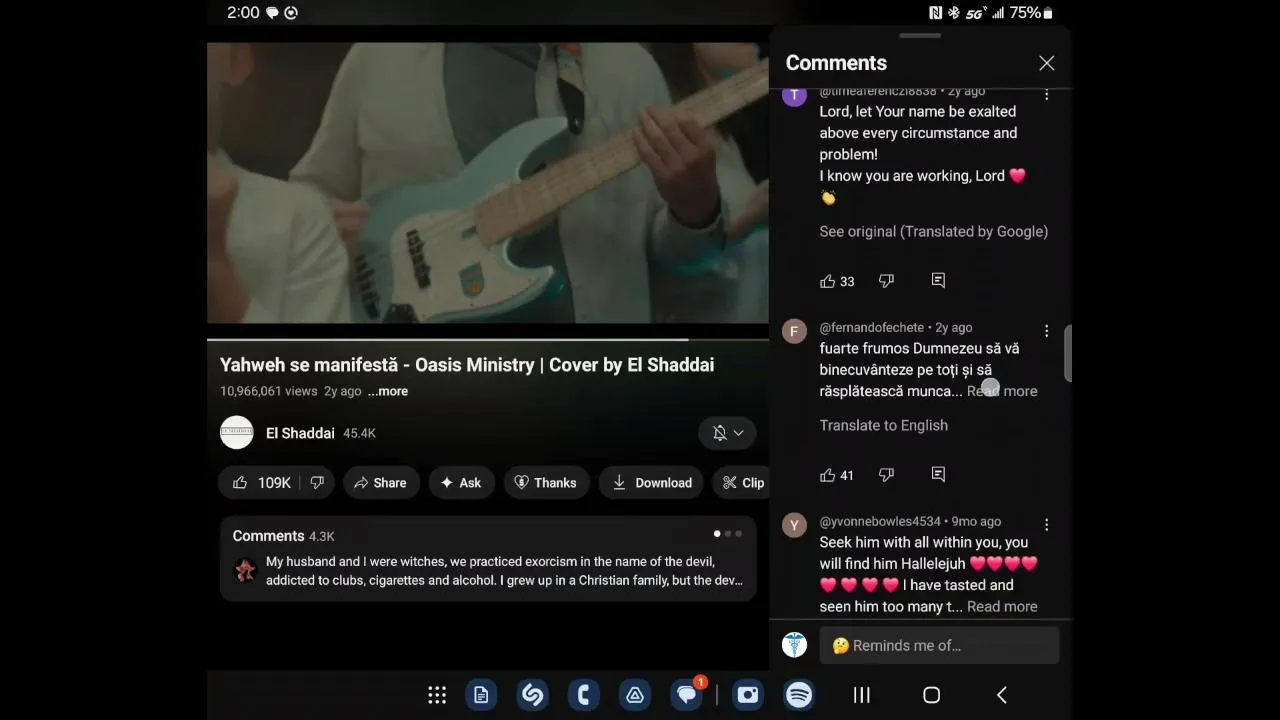This screenshot has width=1280, height=720.
Task: Go to the home screen
Action: tap(931, 695)
